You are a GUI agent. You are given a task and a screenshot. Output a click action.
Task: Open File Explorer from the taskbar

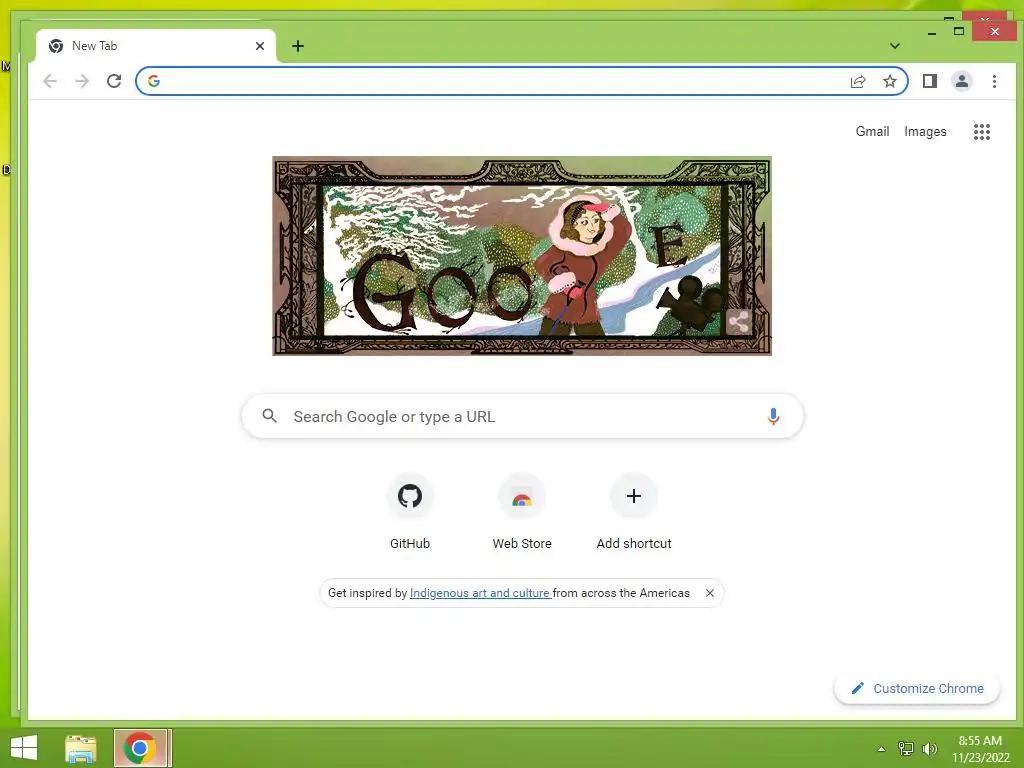click(81, 748)
